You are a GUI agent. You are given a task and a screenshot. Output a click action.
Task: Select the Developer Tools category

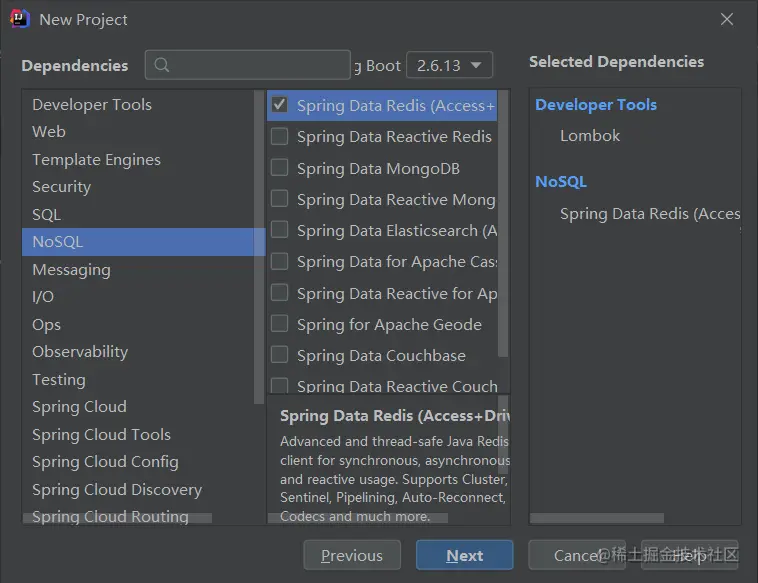(x=92, y=104)
